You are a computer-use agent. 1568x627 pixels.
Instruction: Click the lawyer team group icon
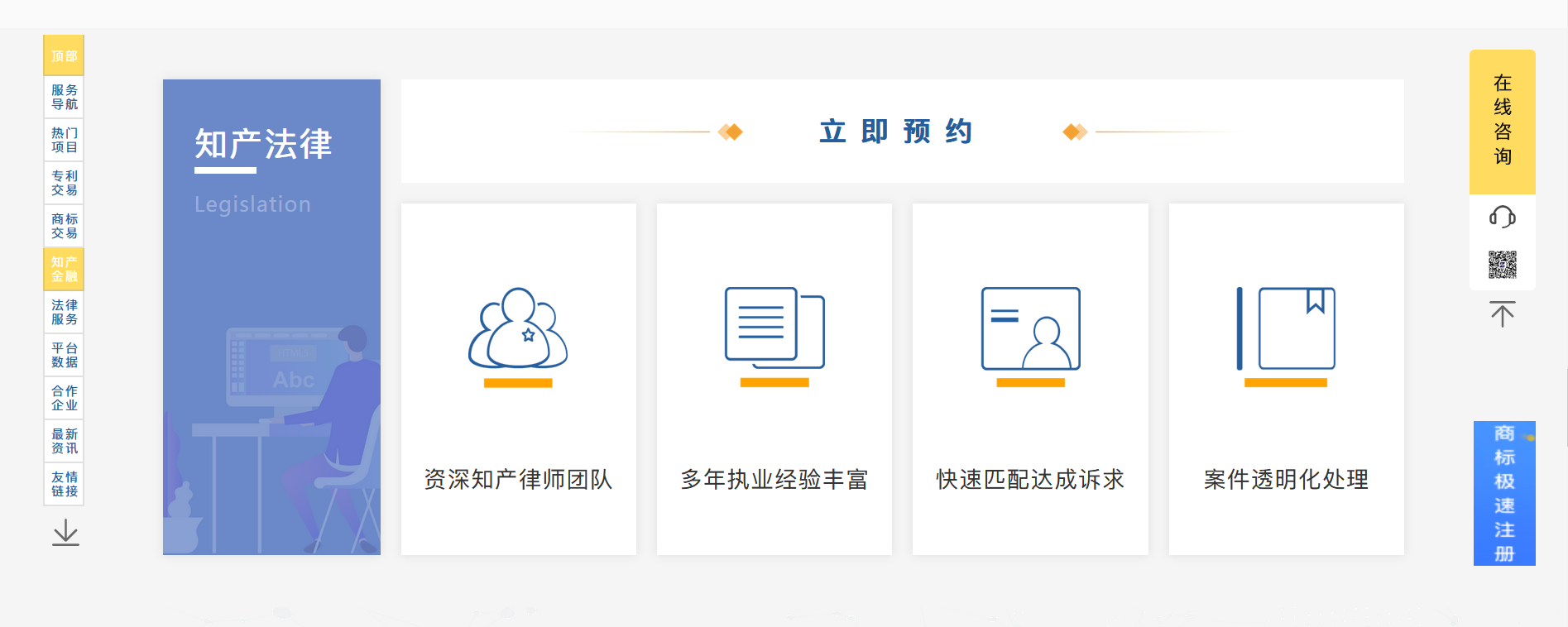(x=518, y=329)
